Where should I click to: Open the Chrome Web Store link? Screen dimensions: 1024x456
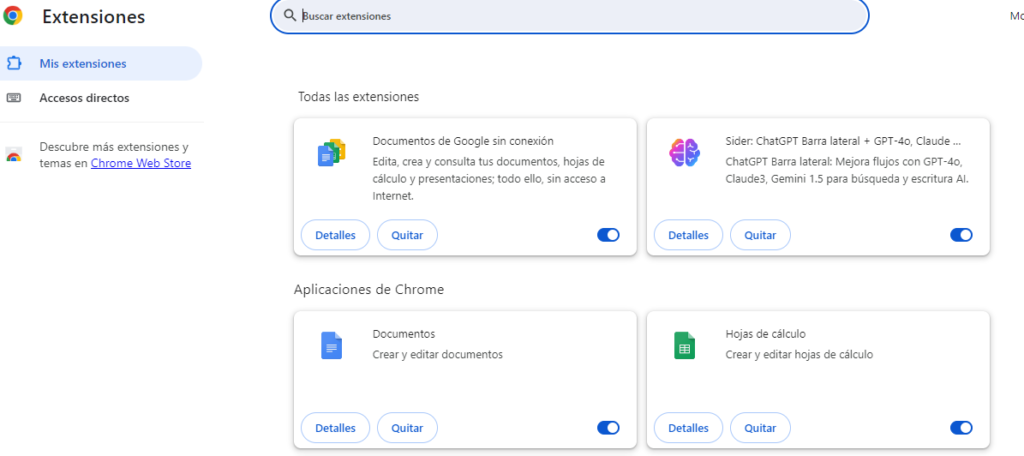(x=141, y=163)
